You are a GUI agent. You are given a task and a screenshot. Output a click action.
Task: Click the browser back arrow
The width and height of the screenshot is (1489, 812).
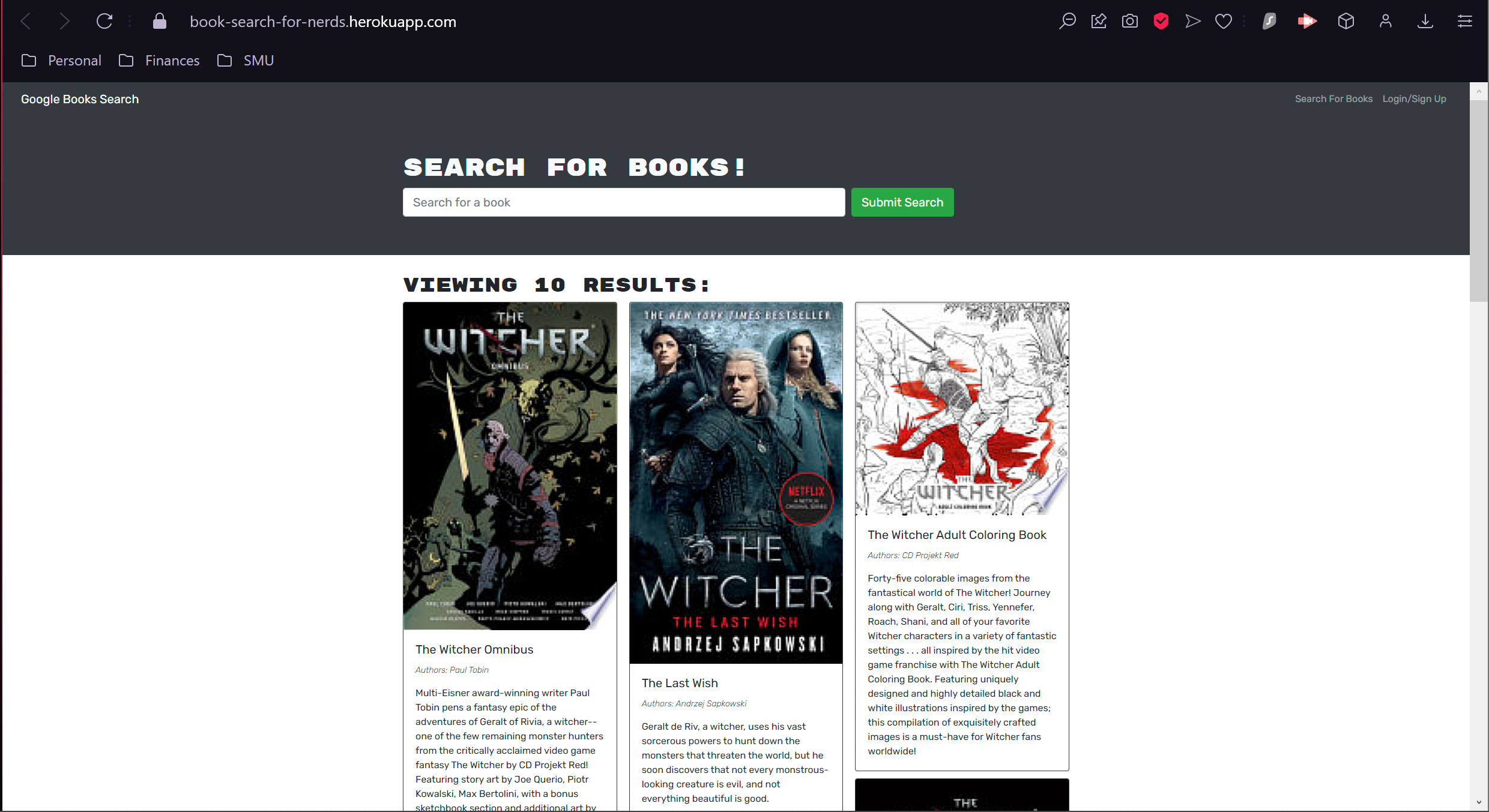pos(26,22)
